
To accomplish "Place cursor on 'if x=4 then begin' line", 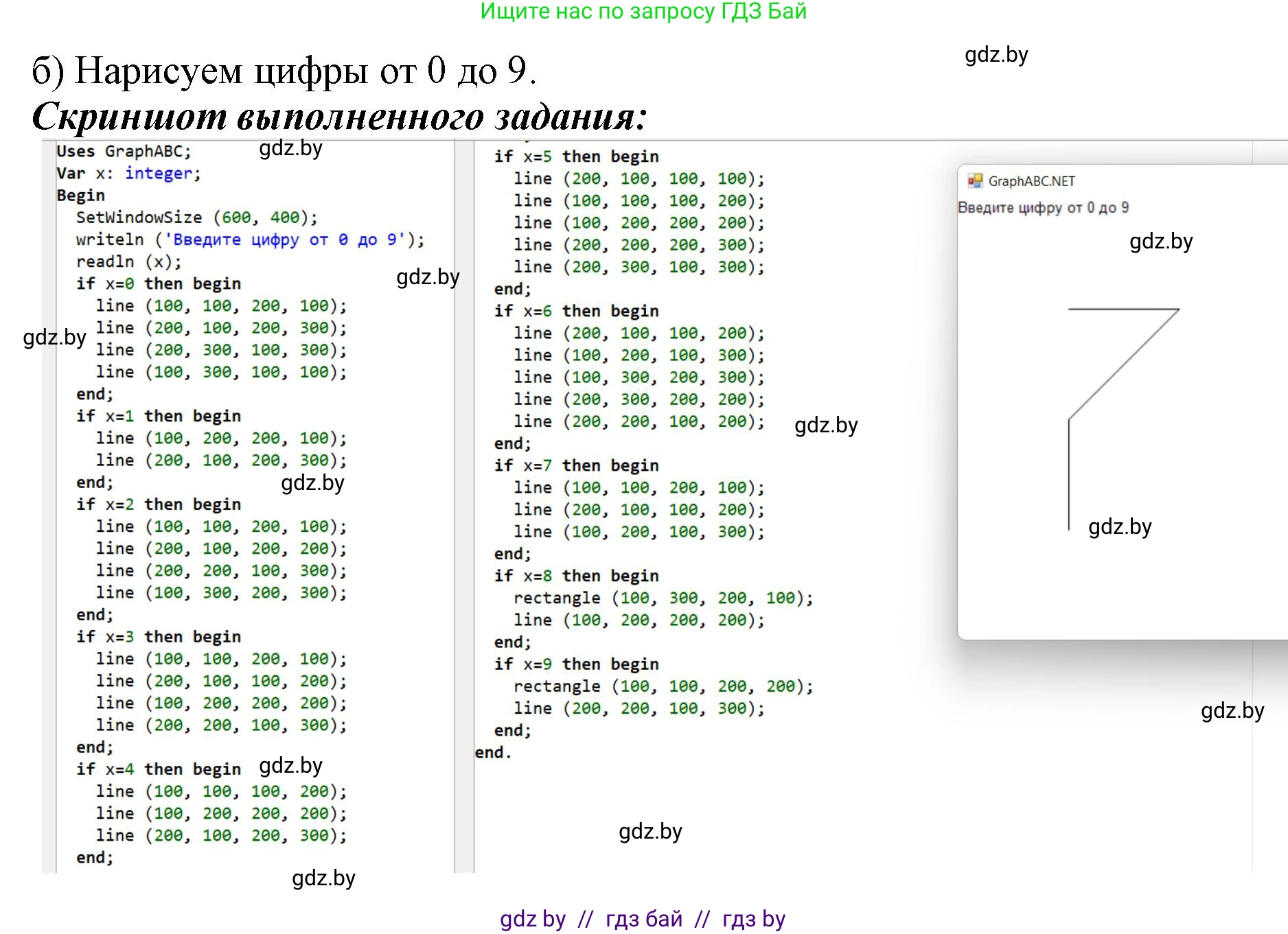I will [x=159, y=769].
